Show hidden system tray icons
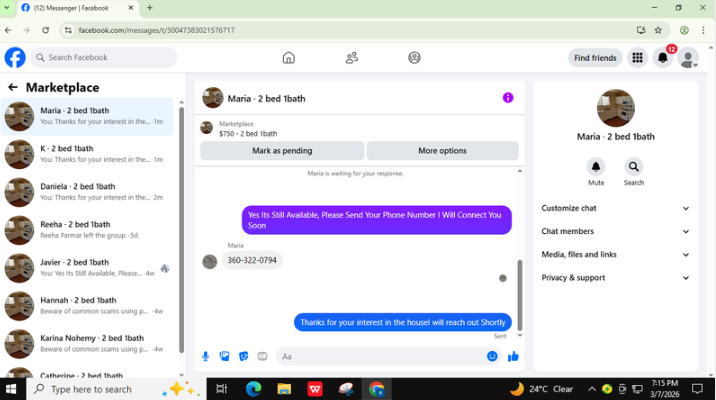The width and height of the screenshot is (716, 400). [x=592, y=389]
